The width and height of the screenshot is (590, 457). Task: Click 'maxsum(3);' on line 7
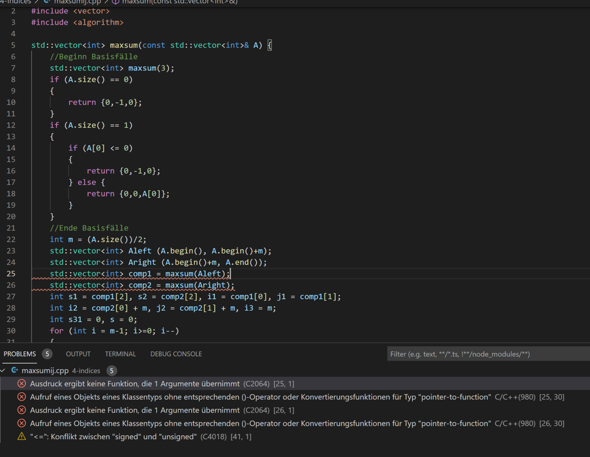[x=151, y=68]
